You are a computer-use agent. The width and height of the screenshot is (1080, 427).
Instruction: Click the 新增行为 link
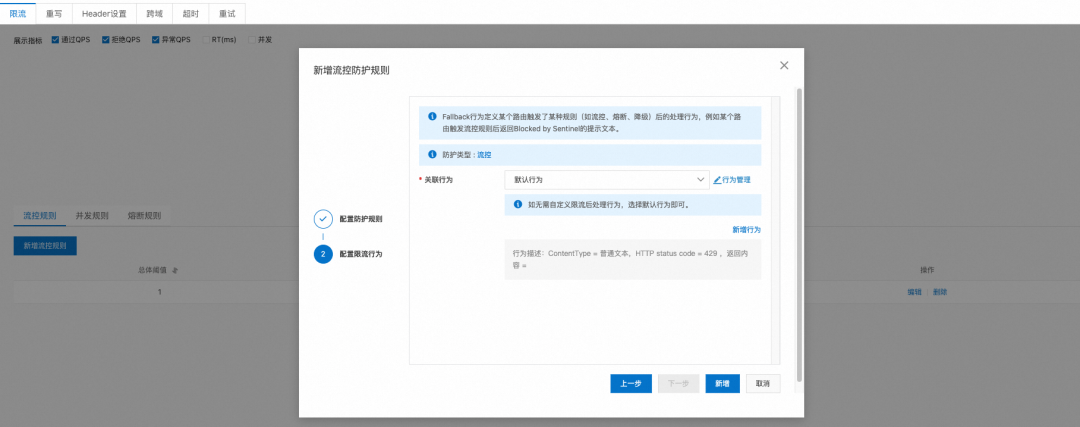click(x=746, y=229)
